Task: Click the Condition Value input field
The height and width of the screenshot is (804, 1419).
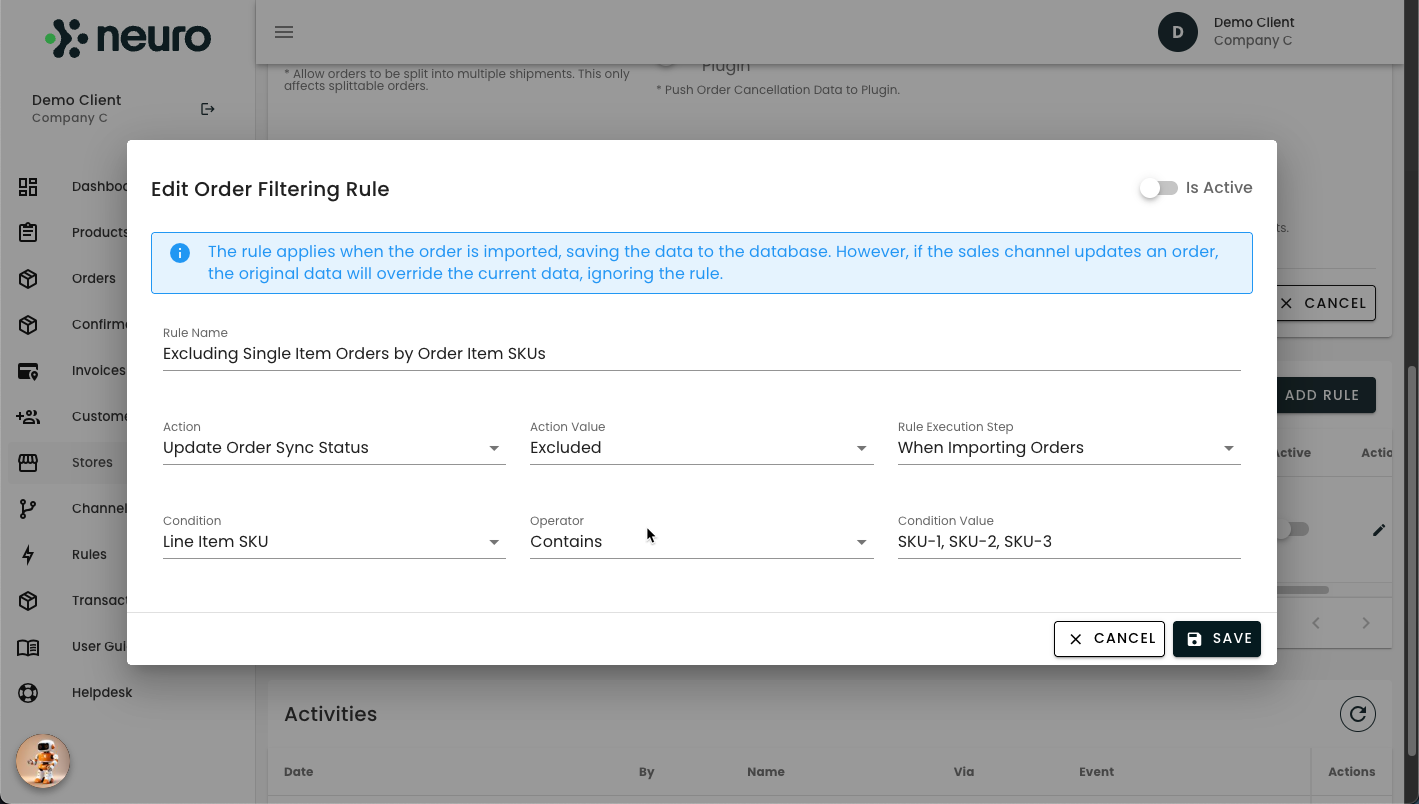Action: click(x=1069, y=542)
